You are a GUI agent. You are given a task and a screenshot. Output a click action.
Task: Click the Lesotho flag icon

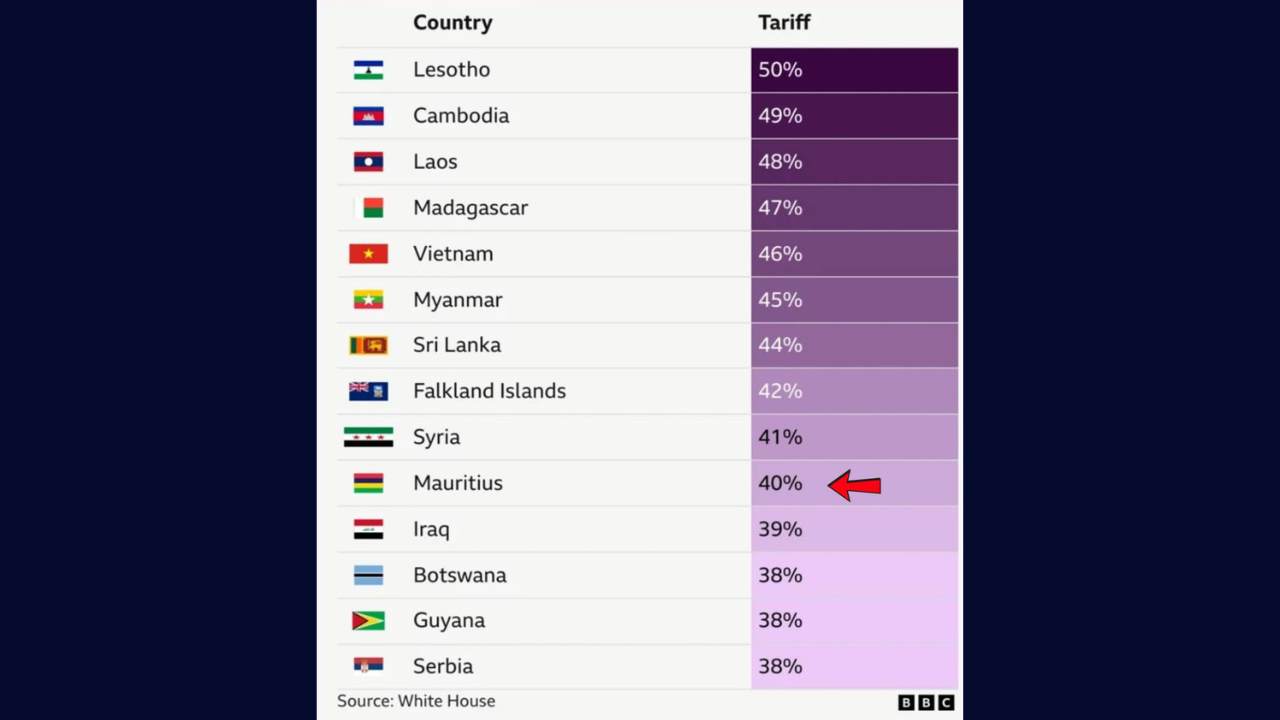pyautogui.click(x=368, y=70)
